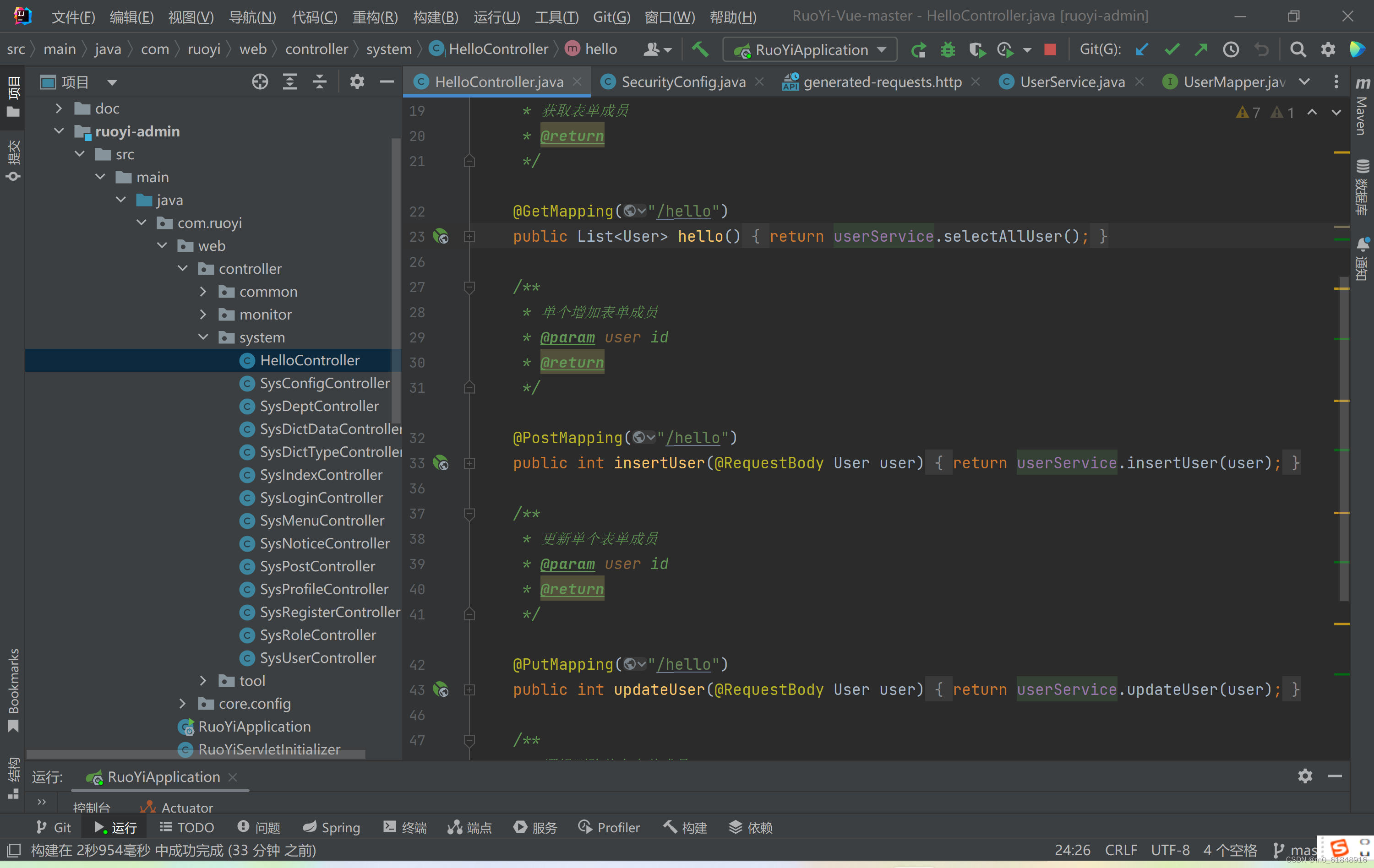The image size is (1374, 868).
Task: Click the Git commit checkmark icon
Action: pyautogui.click(x=1172, y=49)
